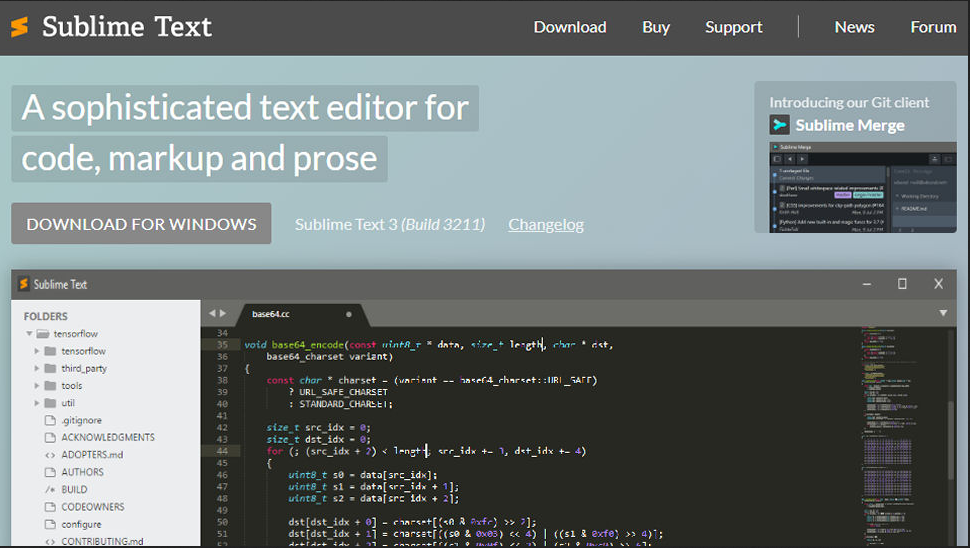This screenshot has height=548, width=970.
Task: Click the AUTHORS file icon
Action: [x=50, y=472]
